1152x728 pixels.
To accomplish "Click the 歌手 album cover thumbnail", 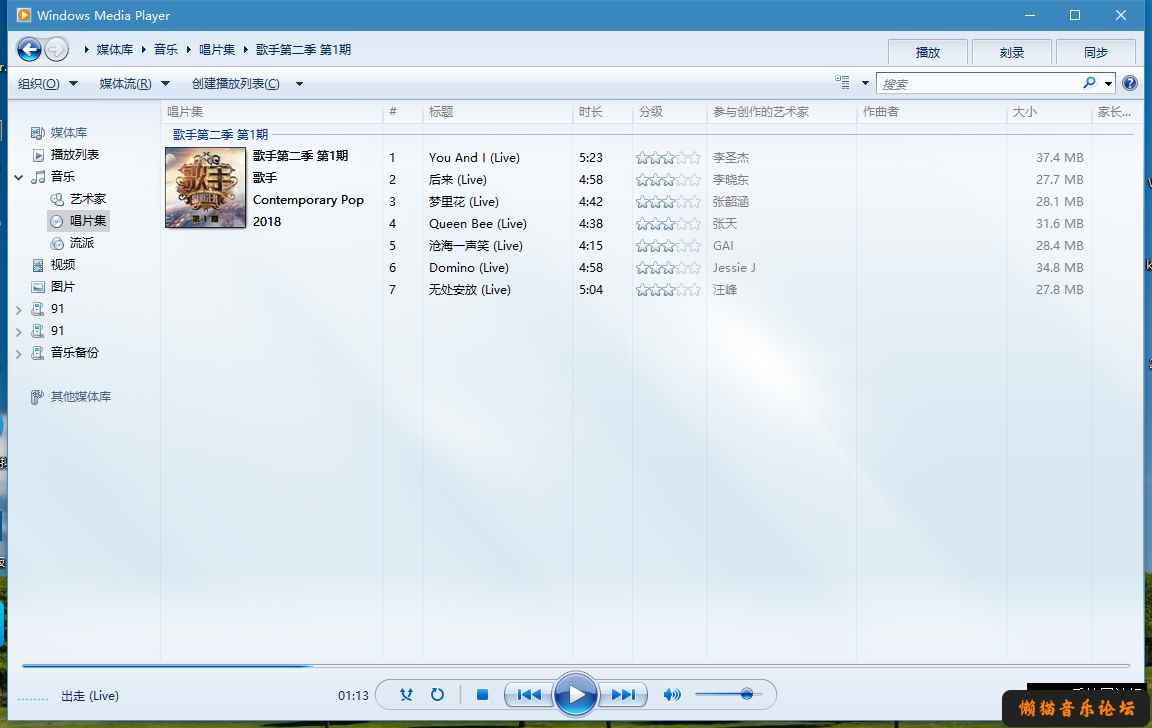I will coord(205,187).
